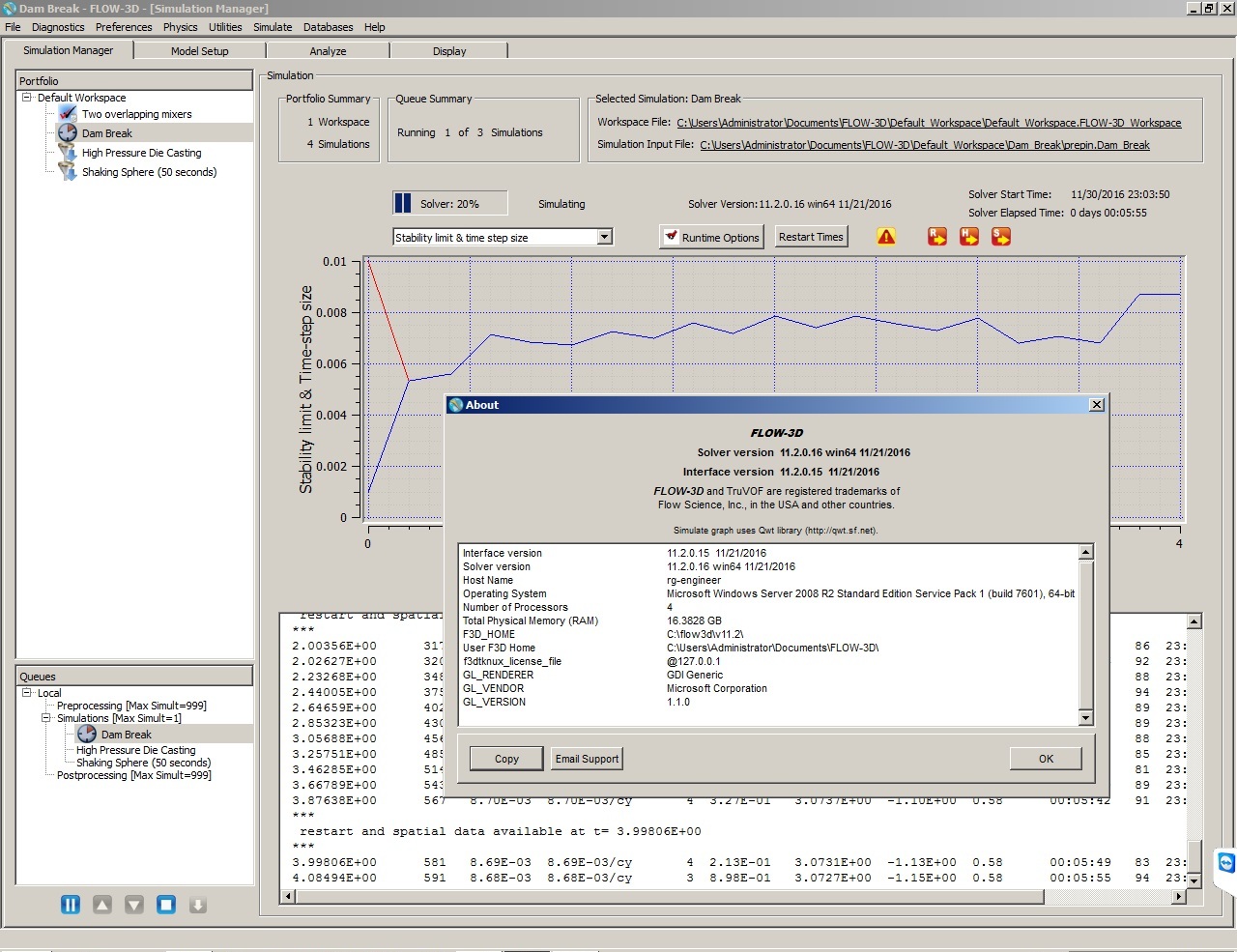This screenshot has height=952, width=1237.
Task: Click the High Pressure Die Casting queued icon
Action: [68, 153]
